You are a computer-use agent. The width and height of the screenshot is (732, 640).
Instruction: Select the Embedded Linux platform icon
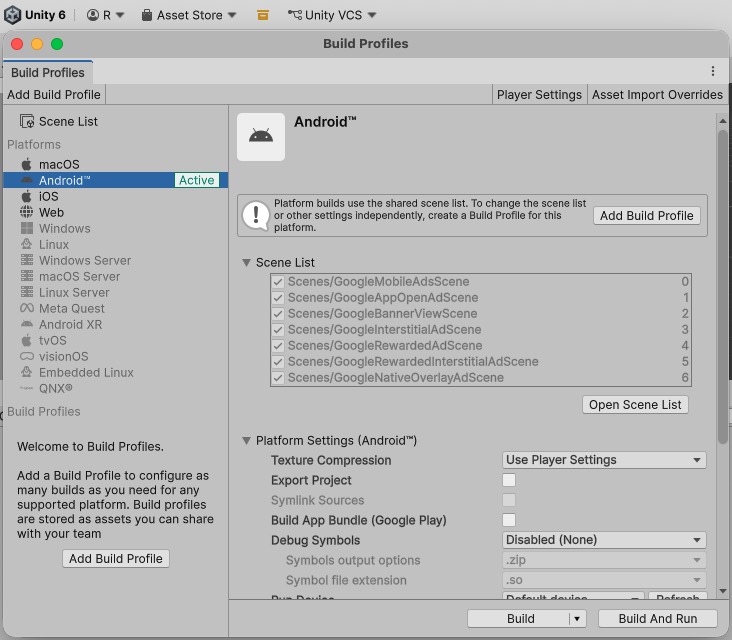27,372
